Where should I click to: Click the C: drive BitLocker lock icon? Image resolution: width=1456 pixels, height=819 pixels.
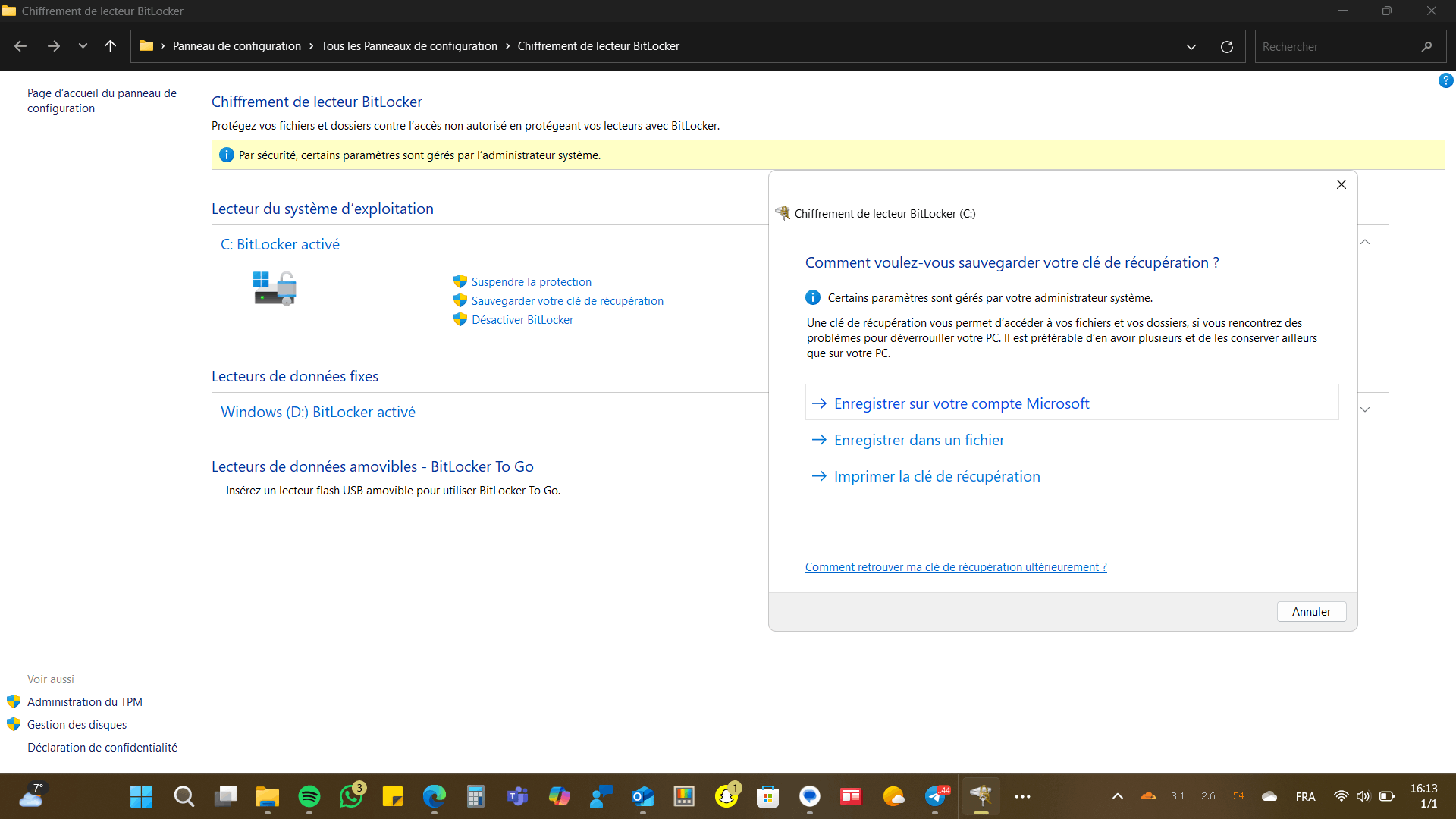click(275, 288)
